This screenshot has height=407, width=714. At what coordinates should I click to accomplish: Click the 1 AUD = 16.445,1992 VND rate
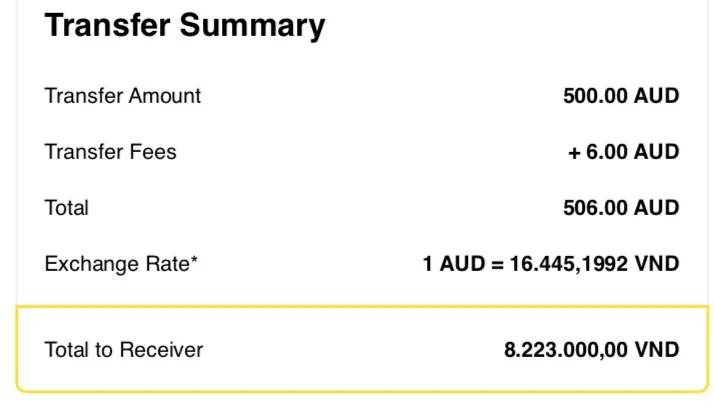[x=551, y=264]
